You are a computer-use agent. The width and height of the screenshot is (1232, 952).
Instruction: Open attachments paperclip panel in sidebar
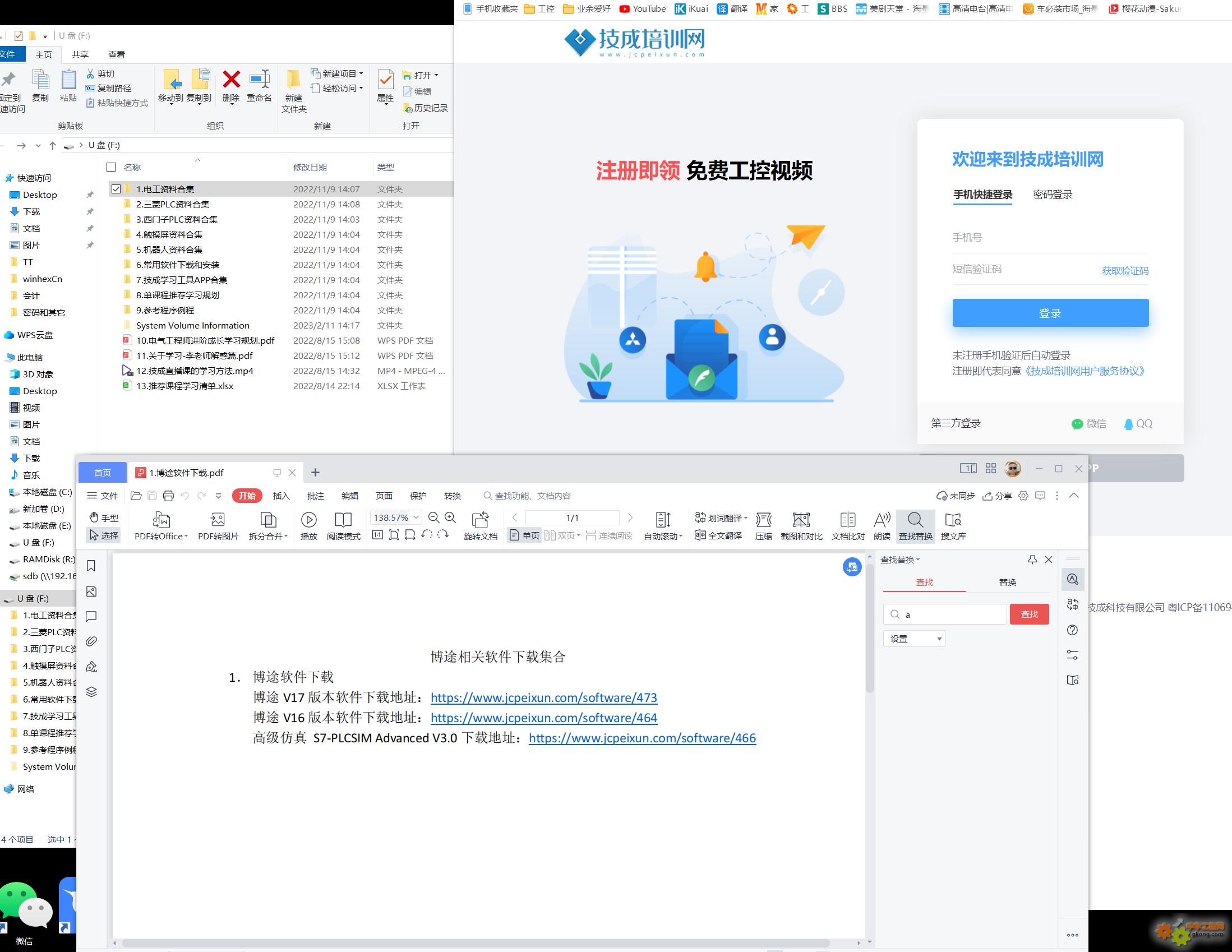click(91, 642)
